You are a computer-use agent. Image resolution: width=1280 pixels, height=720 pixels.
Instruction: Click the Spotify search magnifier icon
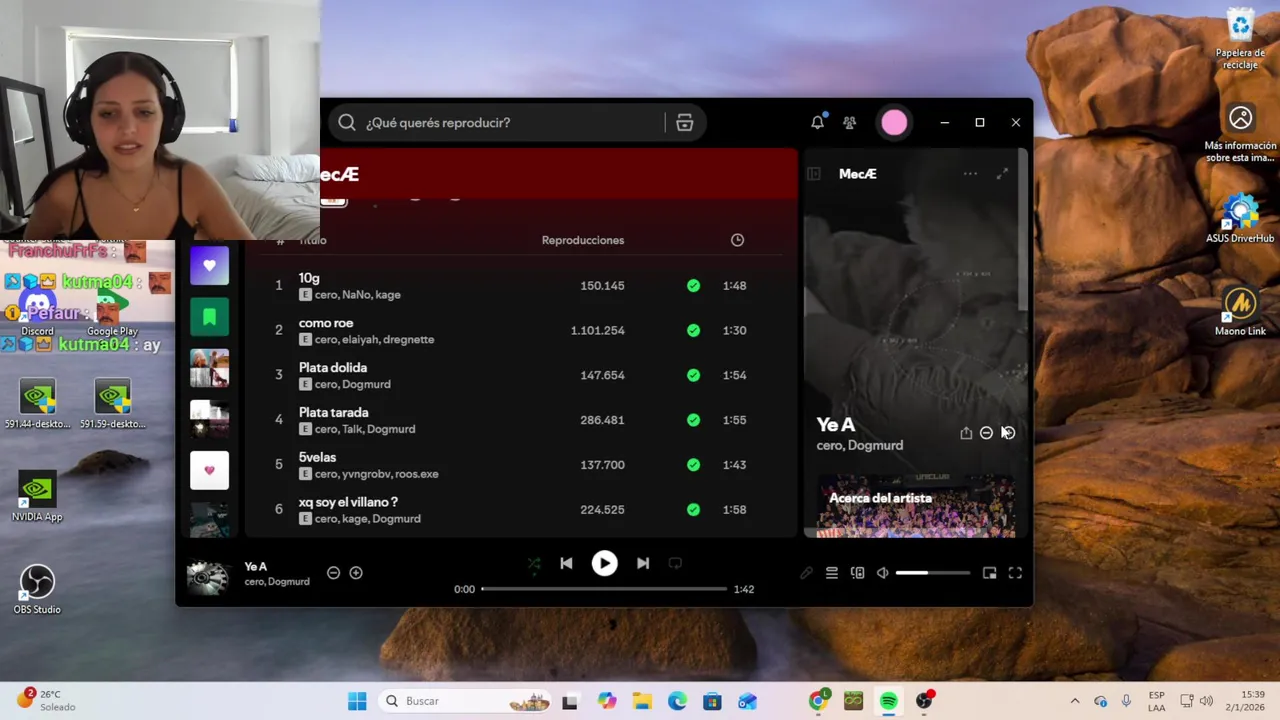347,122
